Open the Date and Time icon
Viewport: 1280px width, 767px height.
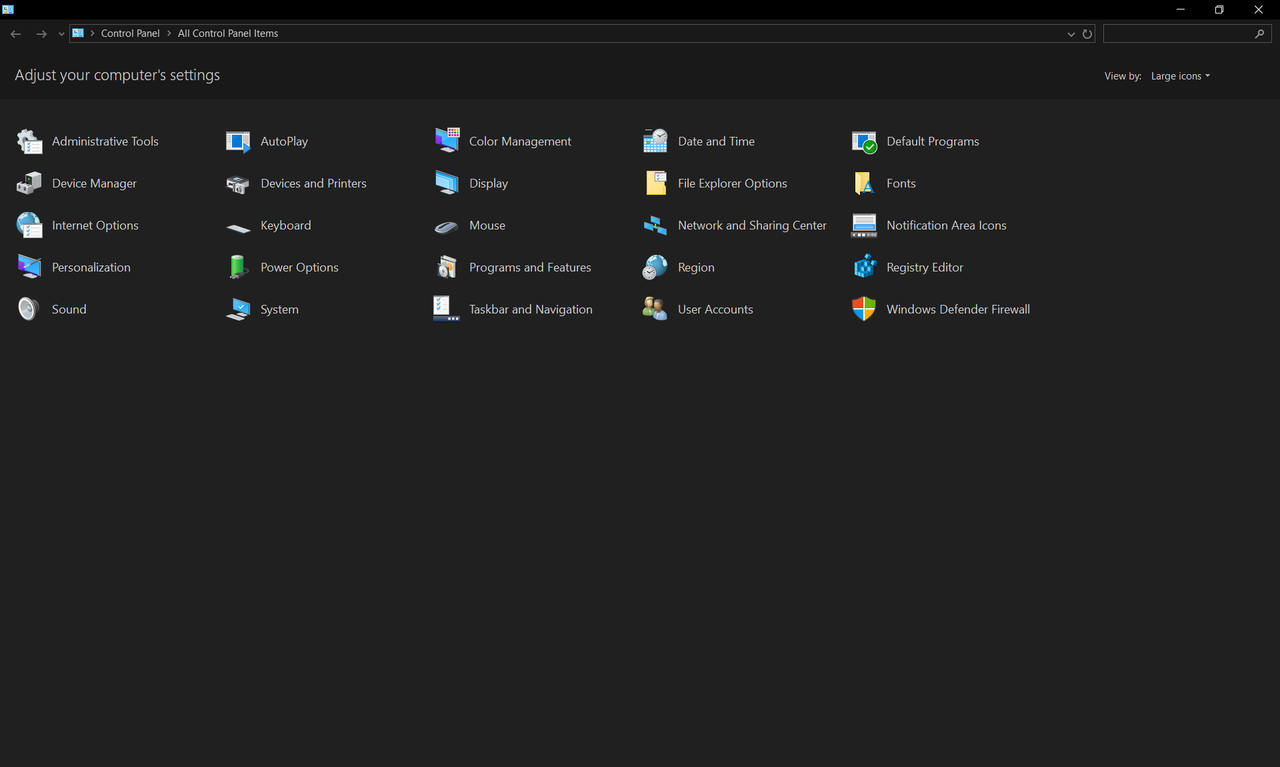pyautogui.click(x=655, y=141)
